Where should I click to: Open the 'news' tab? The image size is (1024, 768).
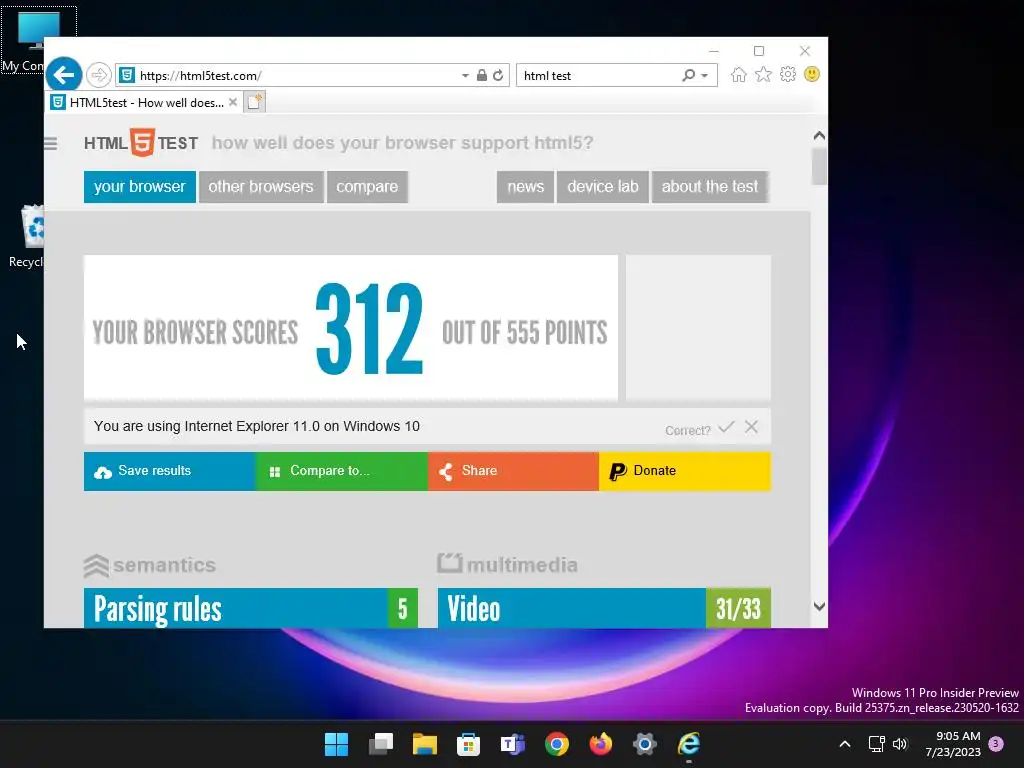pyautogui.click(x=525, y=187)
